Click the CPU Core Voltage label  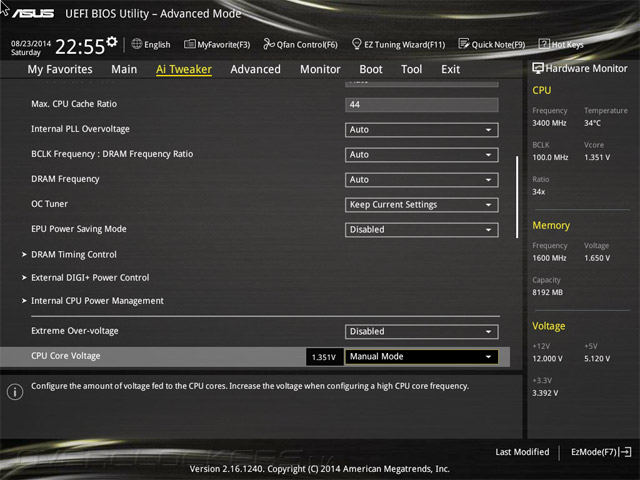[66, 356]
